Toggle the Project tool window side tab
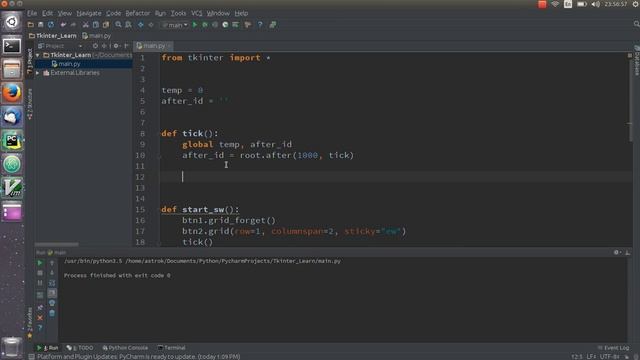Screen dimensions: 640x360 pyautogui.click(x=30, y=61)
